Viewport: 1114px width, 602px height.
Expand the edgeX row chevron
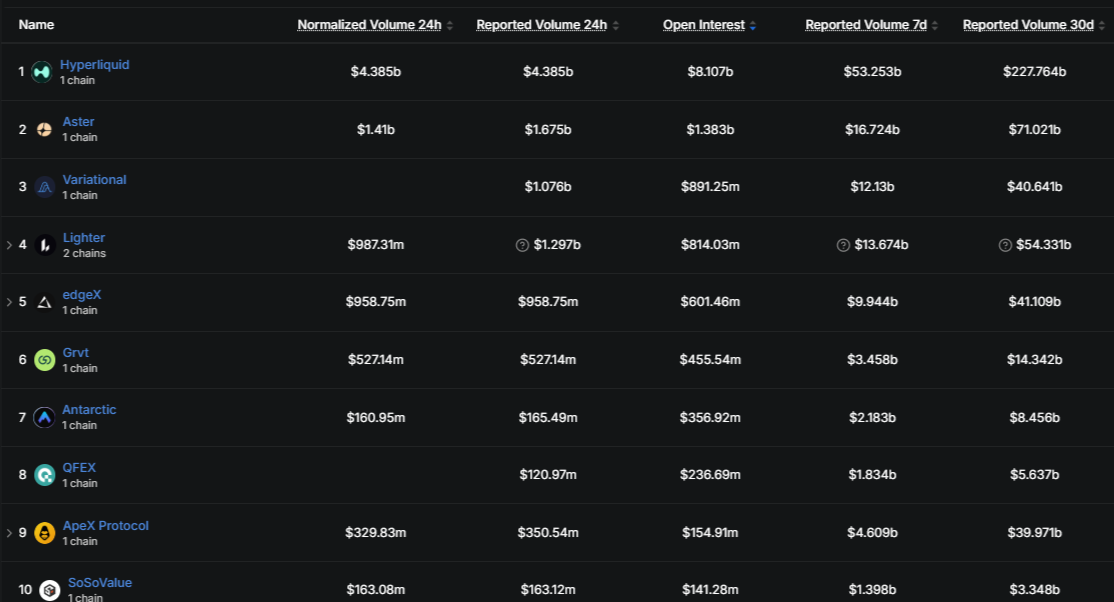[x=9, y=302]
